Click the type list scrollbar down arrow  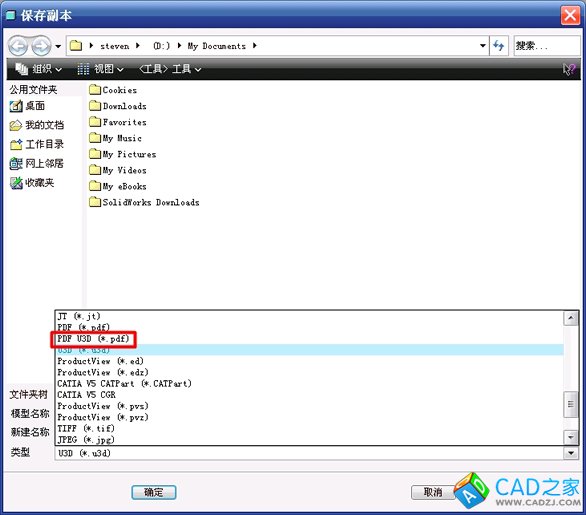(x=571, y=437)
